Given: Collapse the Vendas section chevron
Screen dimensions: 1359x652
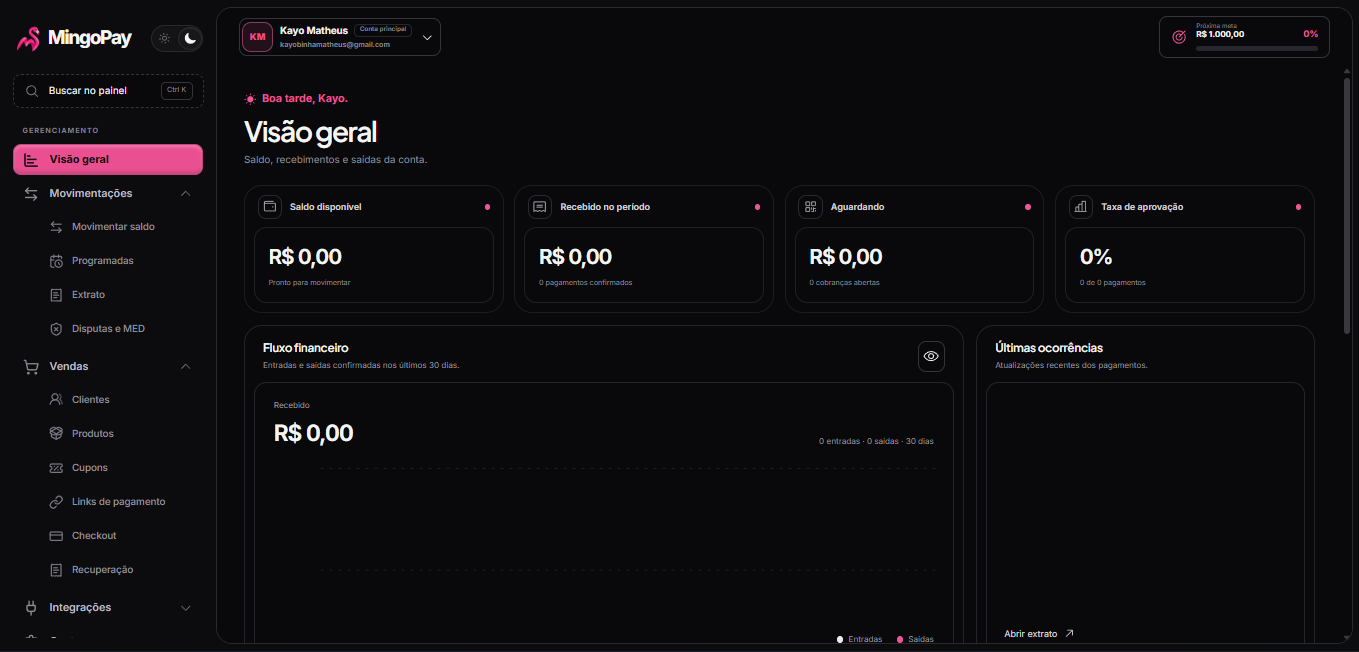Looking at the screenshot, I should click(x=185, y=366).
